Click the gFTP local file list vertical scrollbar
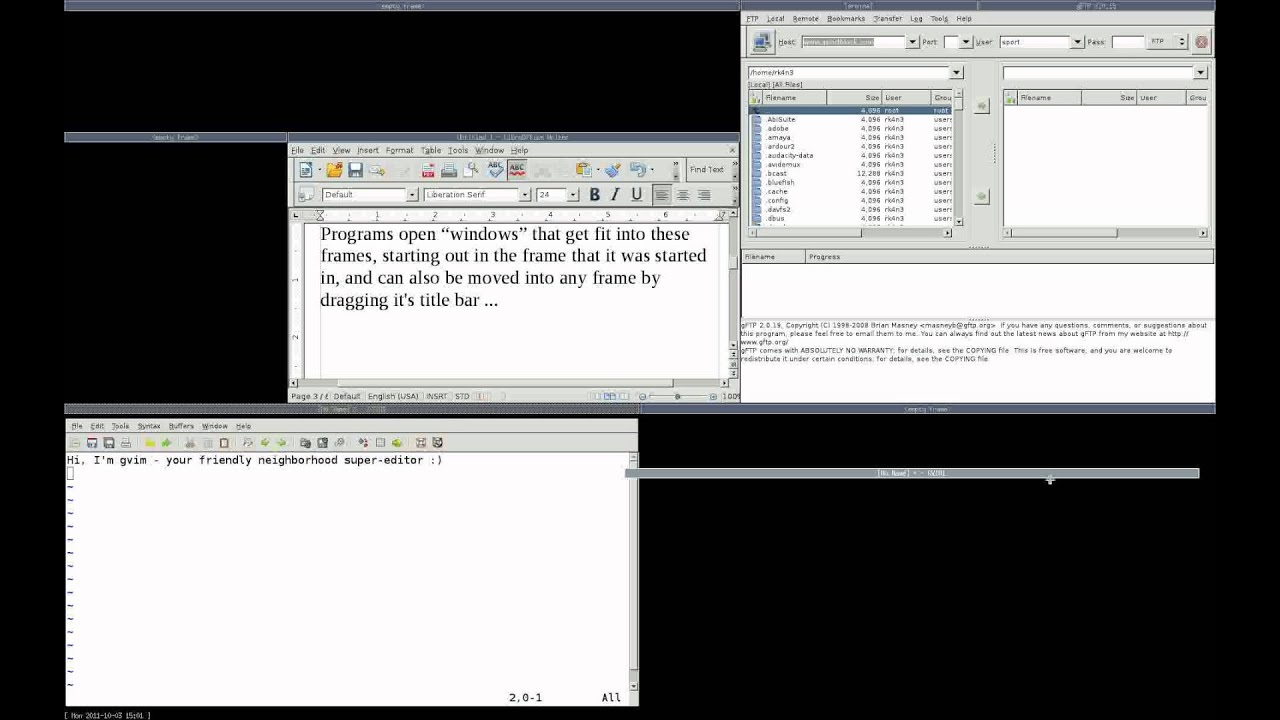Image resolution: width=1280 pixels, height=720 pixels. click(959, 160)
